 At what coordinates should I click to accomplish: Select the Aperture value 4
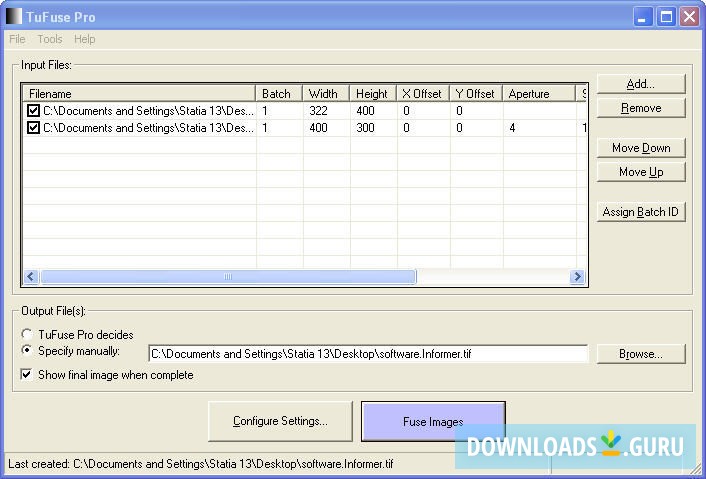[512, 128]
